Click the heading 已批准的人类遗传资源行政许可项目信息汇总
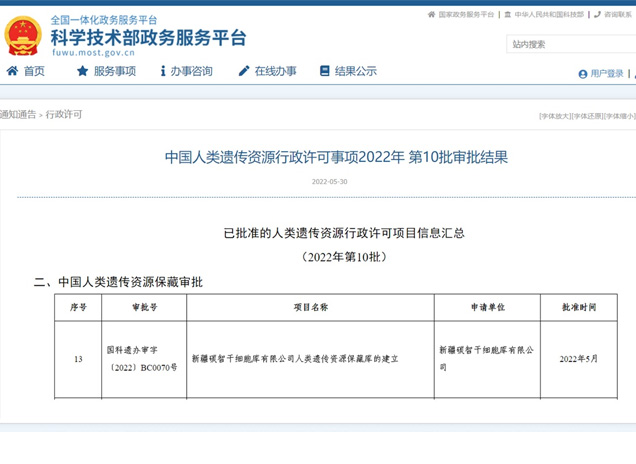This screenshot has width=636, height=464. [x=344, y=233]
